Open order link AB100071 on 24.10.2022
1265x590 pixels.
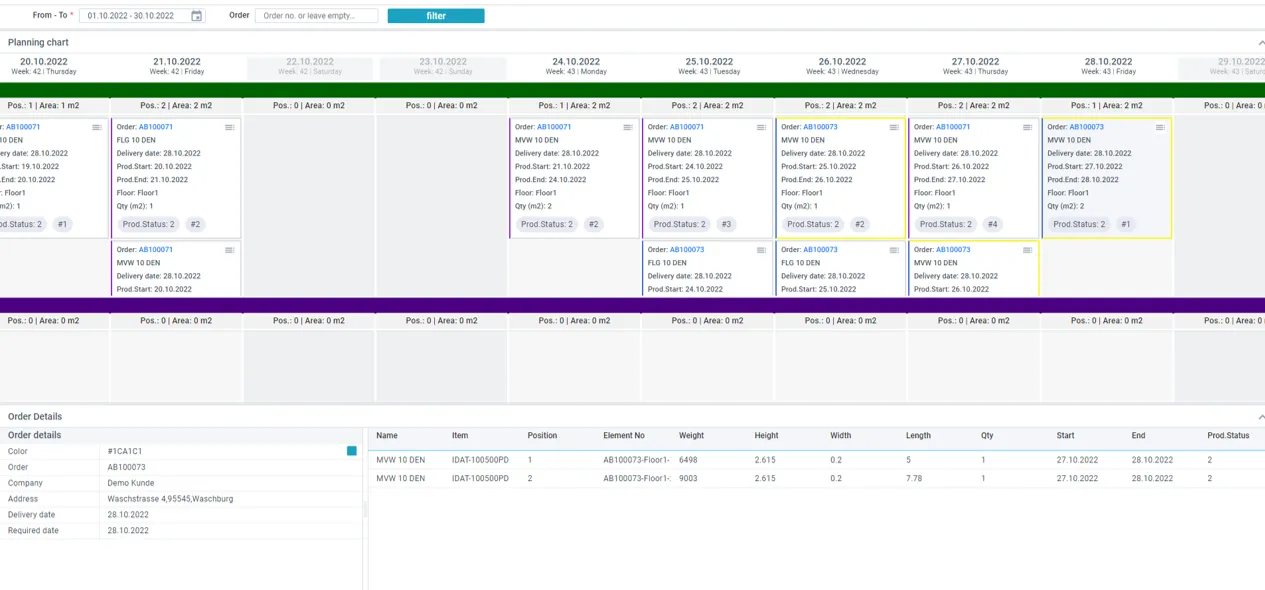554,127
